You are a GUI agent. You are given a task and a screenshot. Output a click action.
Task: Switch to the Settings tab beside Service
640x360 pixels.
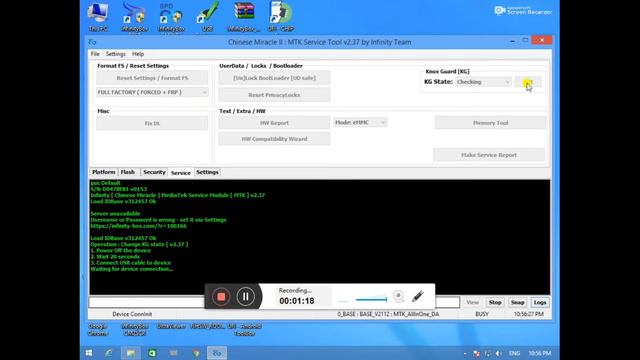pyautogui.click(x=207, y=172)
